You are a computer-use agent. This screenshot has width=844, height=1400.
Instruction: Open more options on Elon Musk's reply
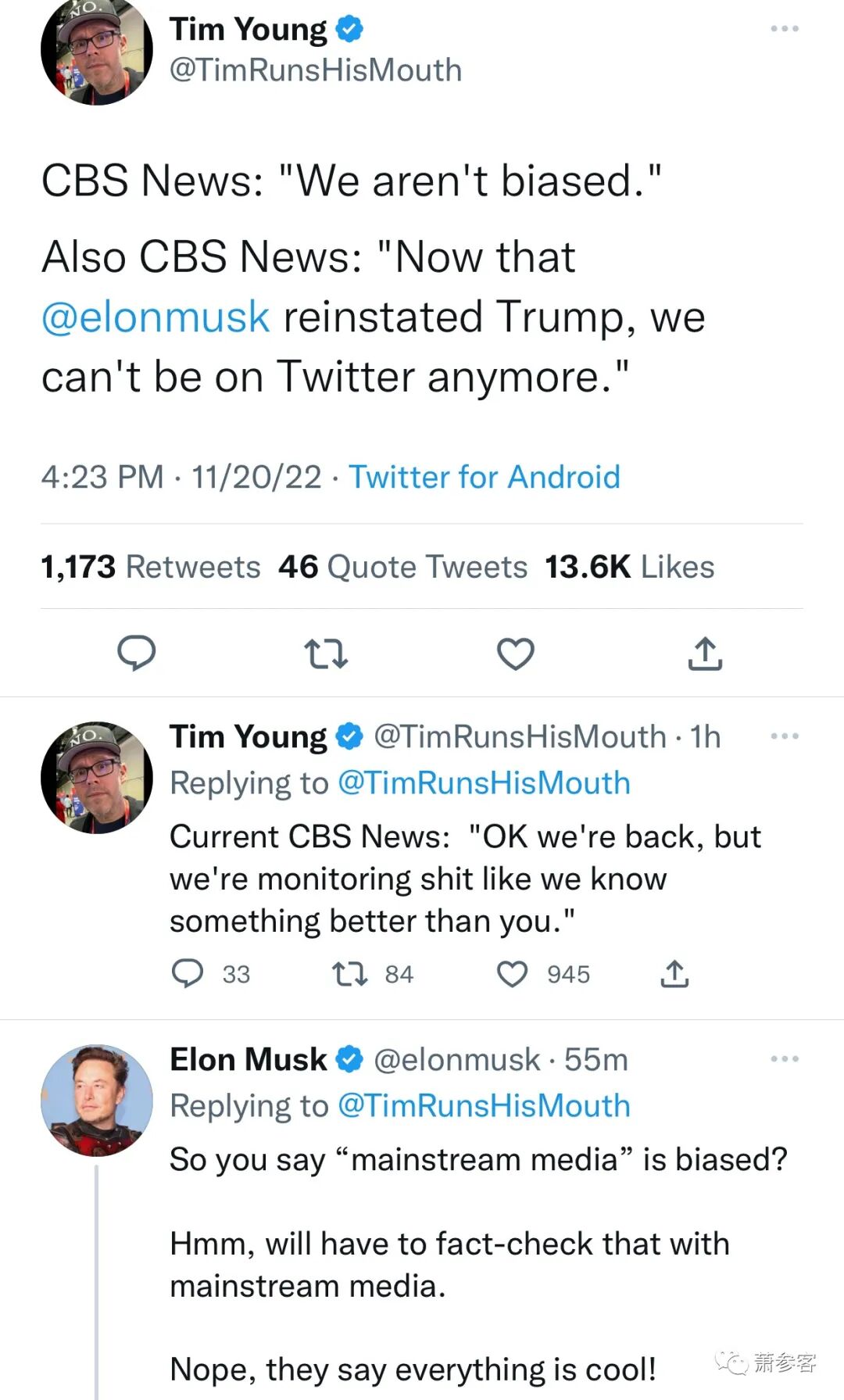point(784,1059)
